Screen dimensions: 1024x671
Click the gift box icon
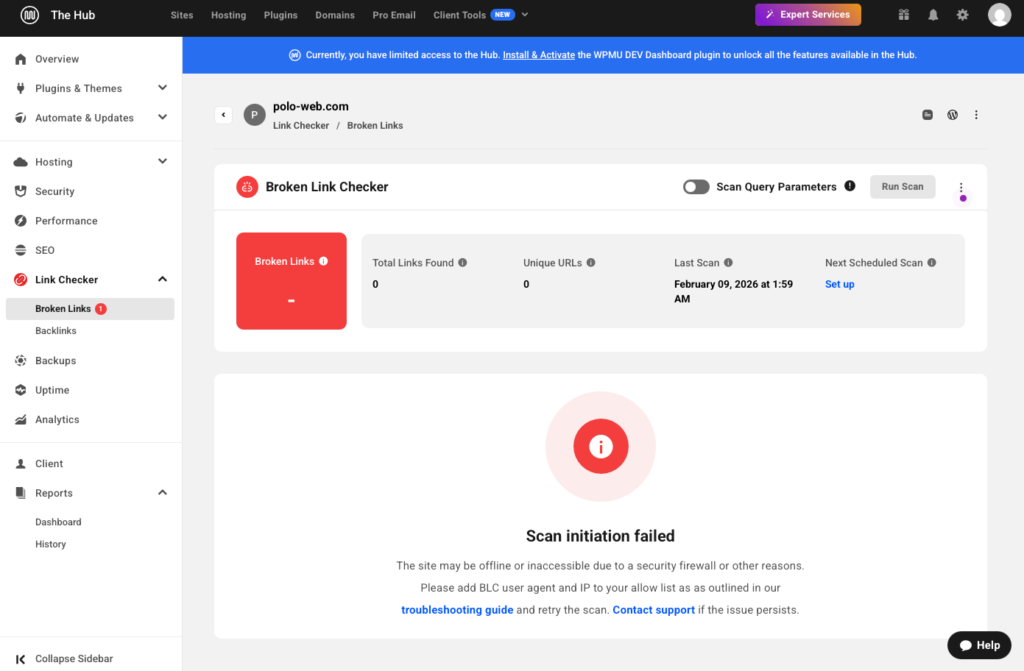[x=904, y=15]
